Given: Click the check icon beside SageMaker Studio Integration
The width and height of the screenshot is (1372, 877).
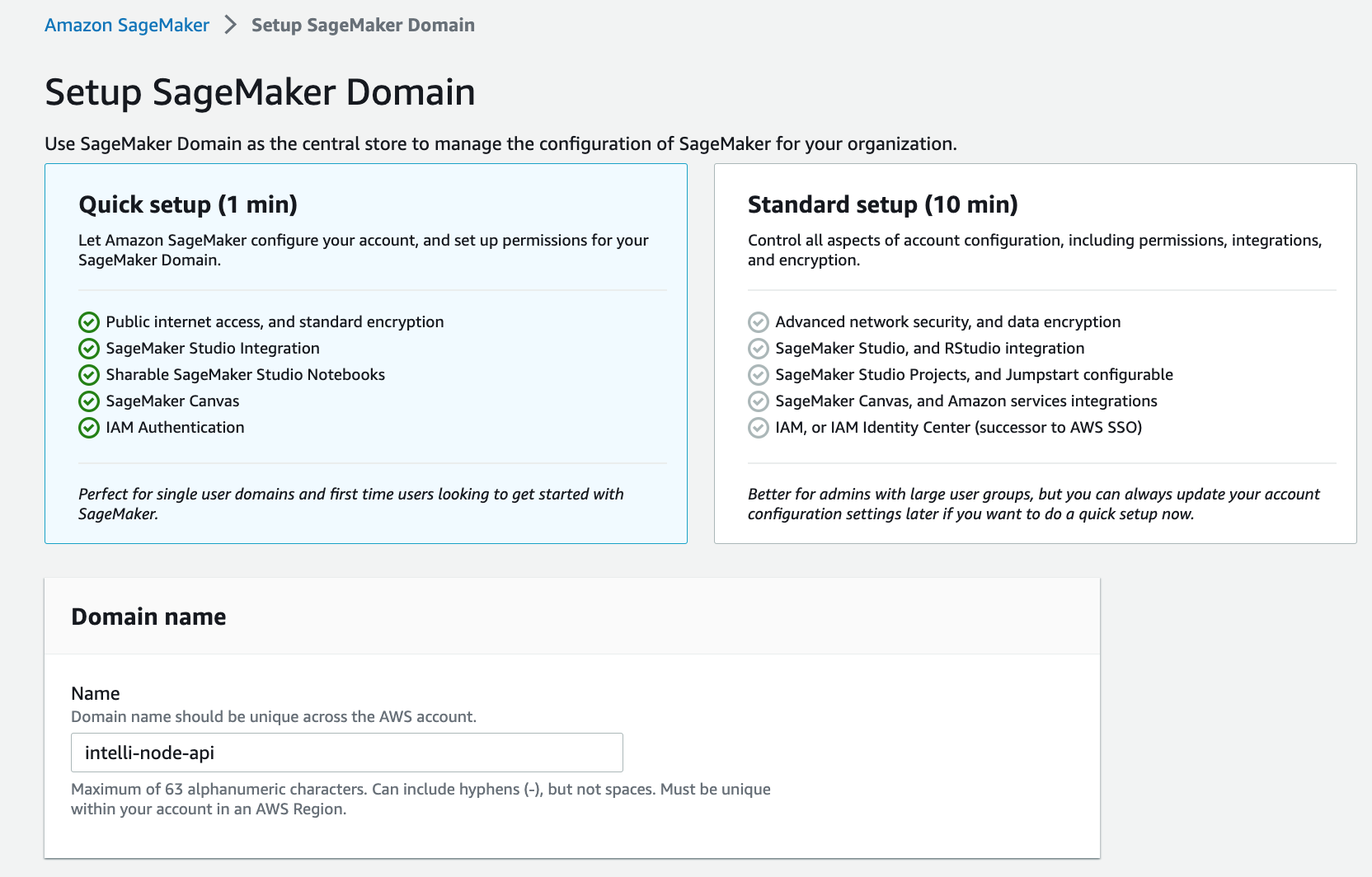Looking at the screenshot, I should coord(89,349).
